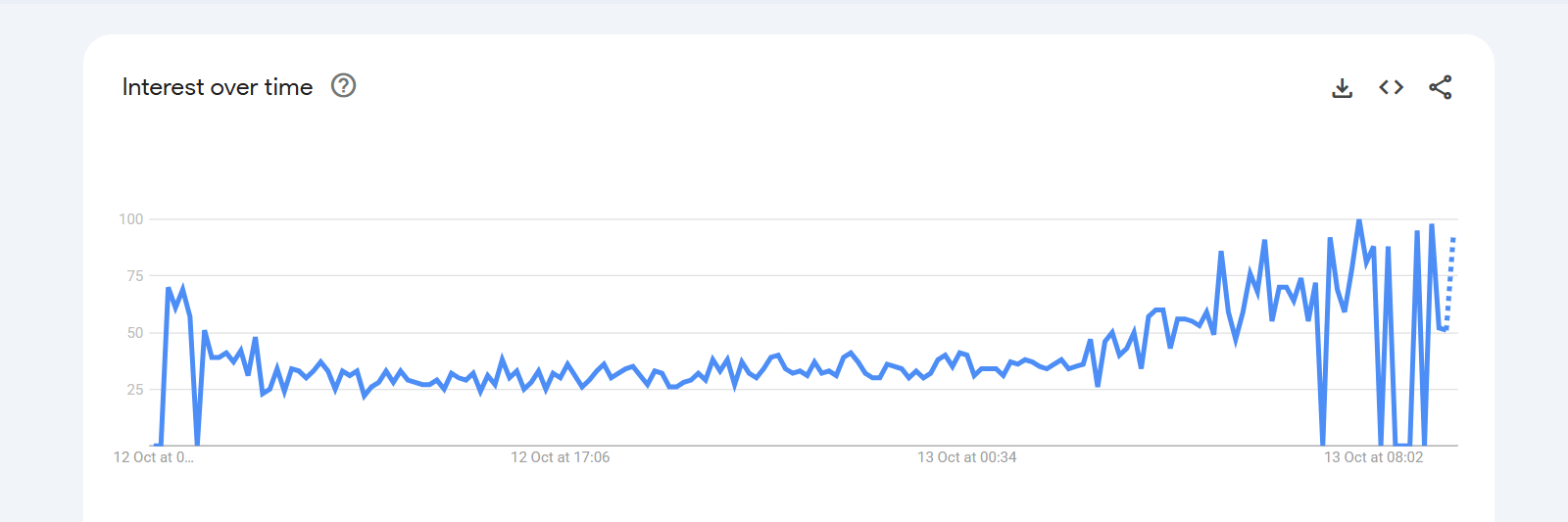Click the 25 label on the y-axis
The width and height of the screenshot is (1568, 522).
[x=135, y=390]
